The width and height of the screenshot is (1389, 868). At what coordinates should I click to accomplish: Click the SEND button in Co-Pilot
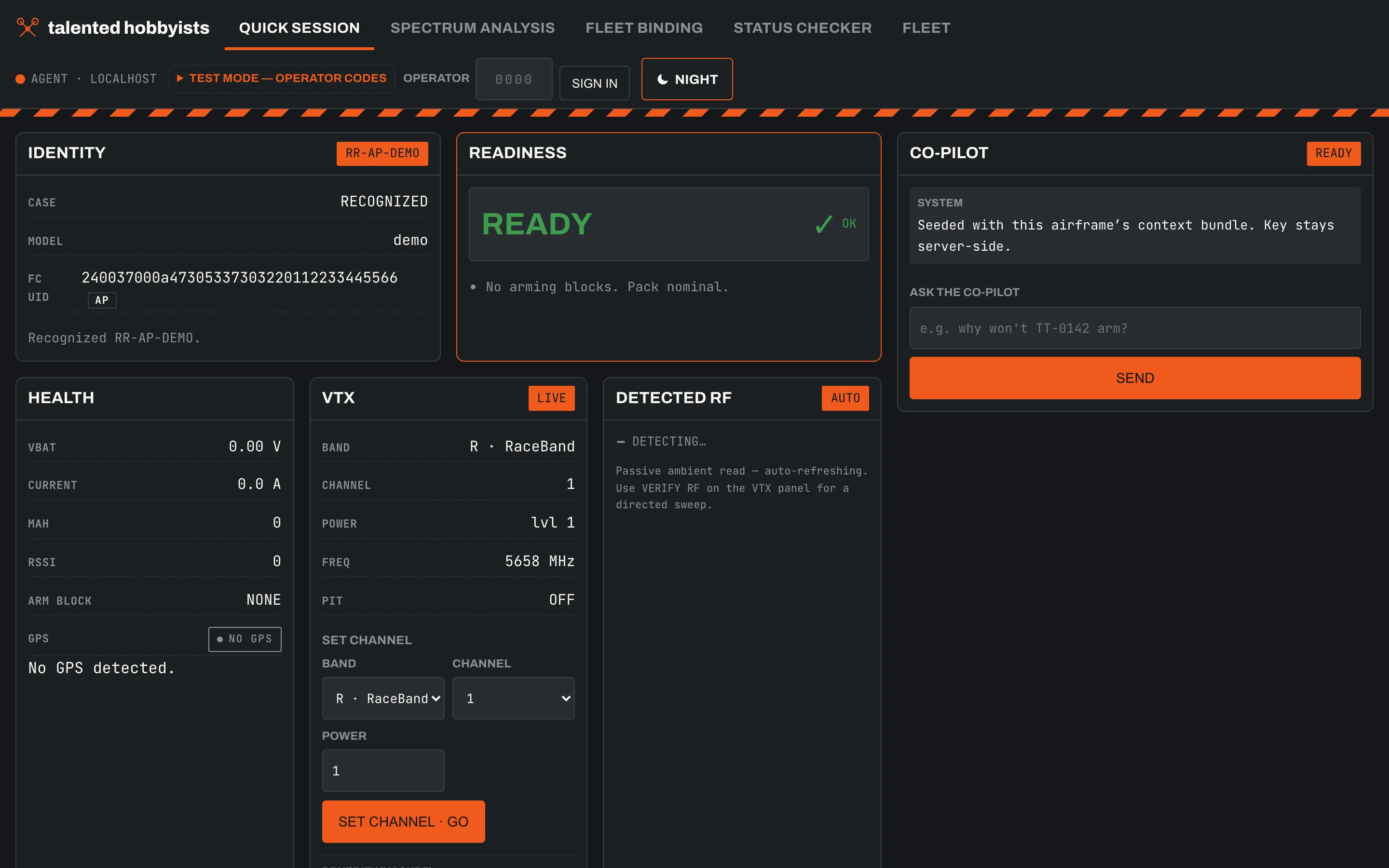tap(1135, 378)
